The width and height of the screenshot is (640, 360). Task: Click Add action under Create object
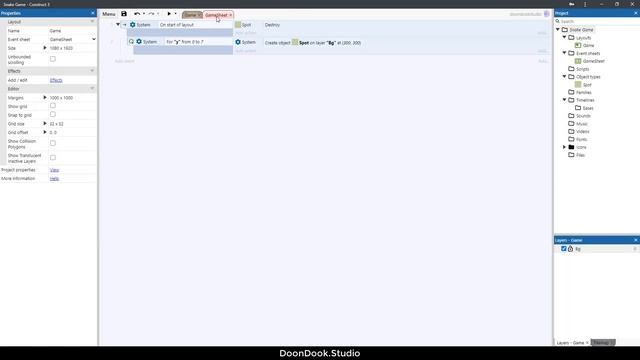pos(245,51)
